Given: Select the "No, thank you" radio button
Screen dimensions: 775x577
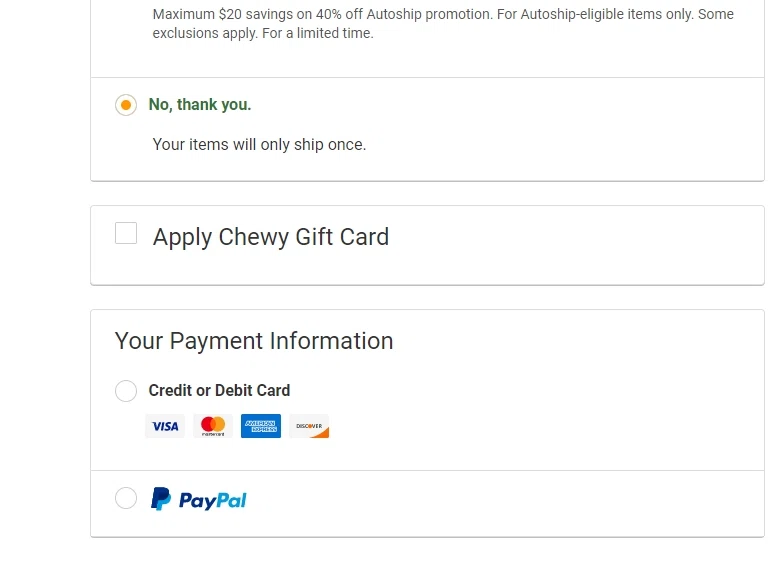Looking at the screenshot, I should pos(126,105).
